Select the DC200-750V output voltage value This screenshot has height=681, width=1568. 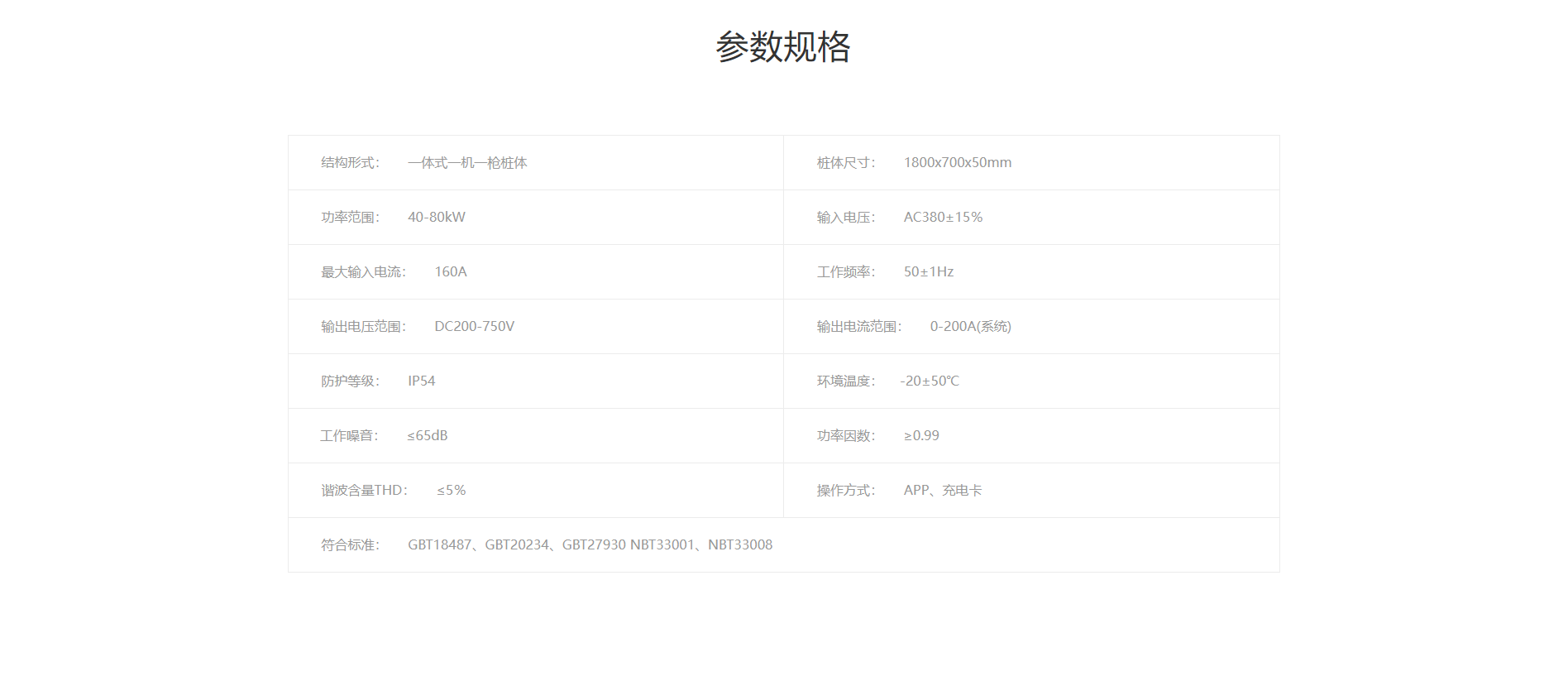coord(474,327)
